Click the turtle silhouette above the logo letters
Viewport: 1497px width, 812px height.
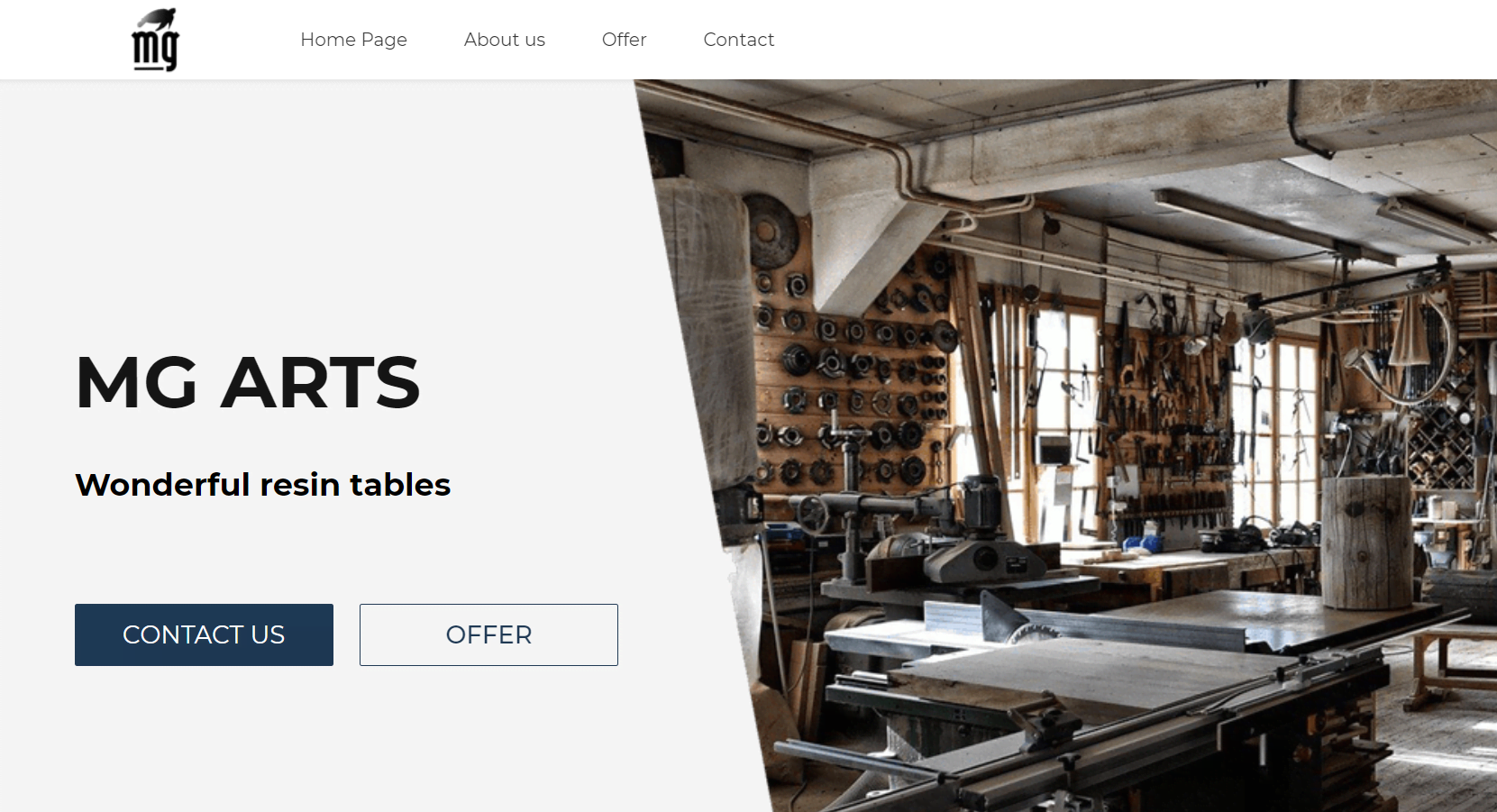point(159,18)
